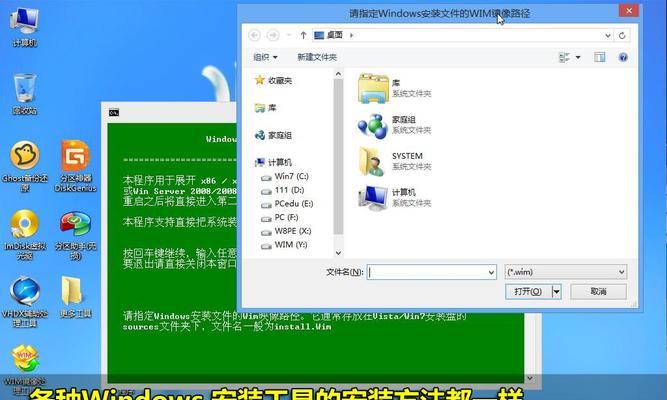Open the Recycle Bin desktop icon

click(25, 94)
